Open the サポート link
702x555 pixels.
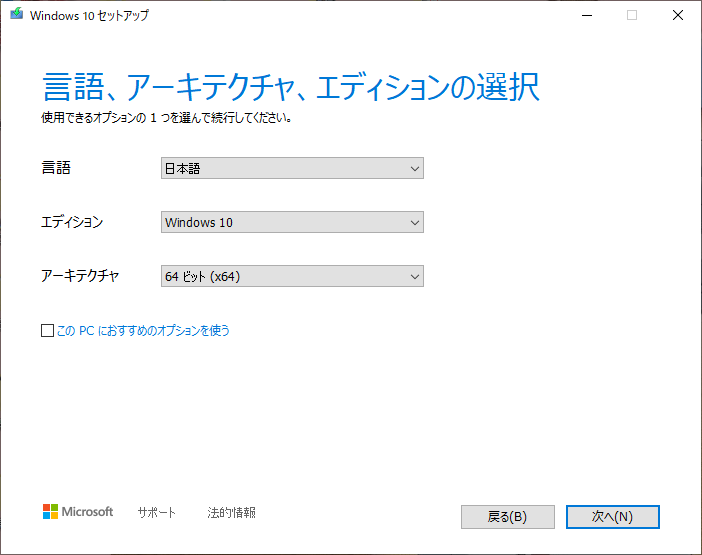click(x=157, y=512)
